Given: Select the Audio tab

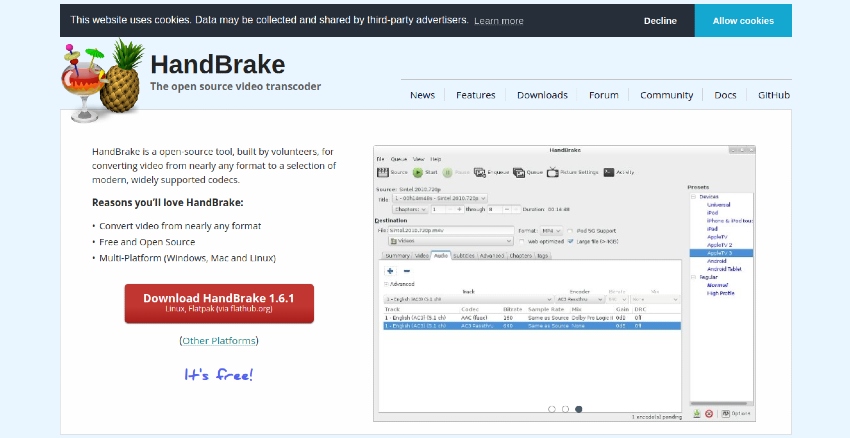Looking at the screenshot, I should pyautogui.click(x=441, y=255).
